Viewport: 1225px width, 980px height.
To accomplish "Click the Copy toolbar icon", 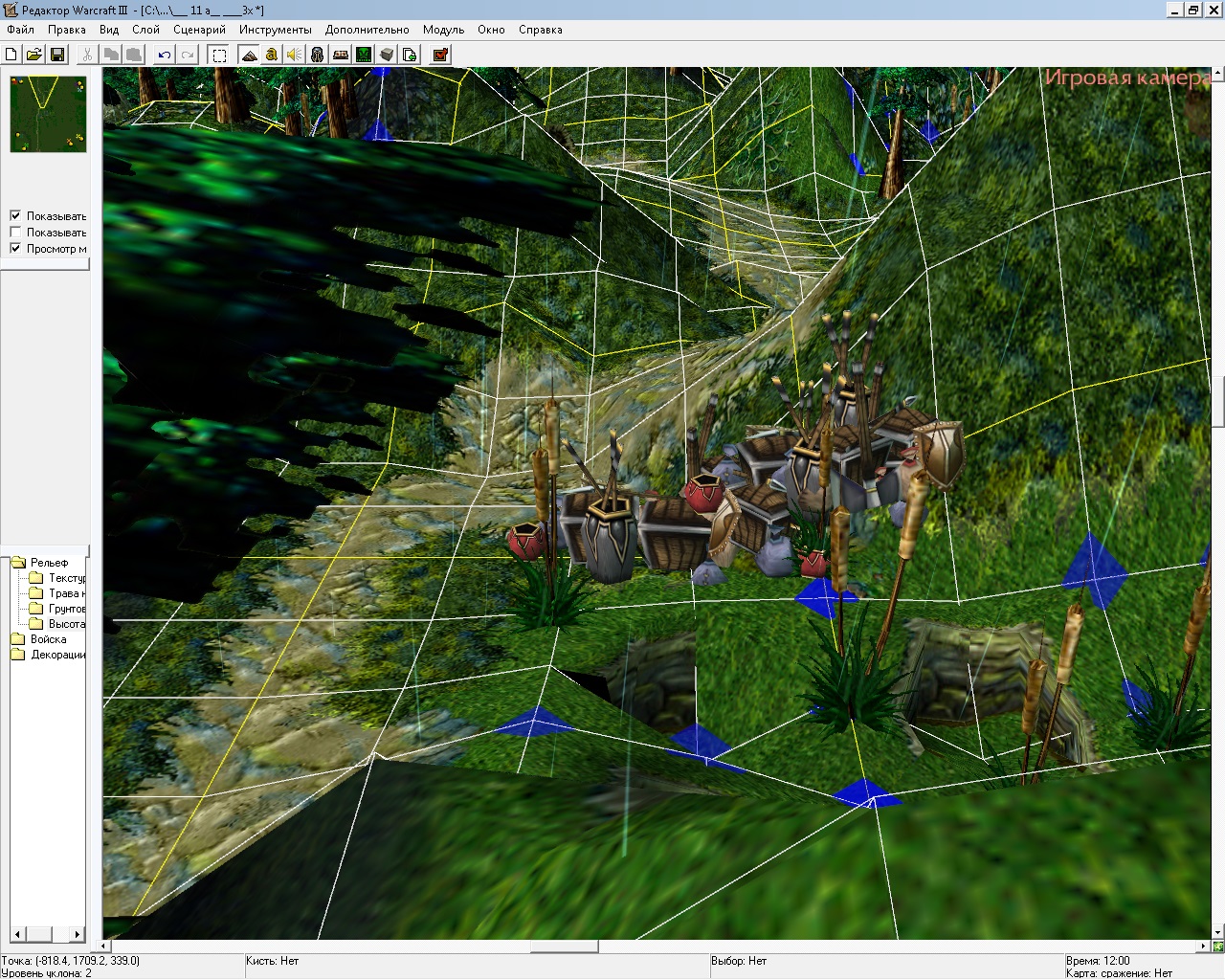I will point(111,55).
